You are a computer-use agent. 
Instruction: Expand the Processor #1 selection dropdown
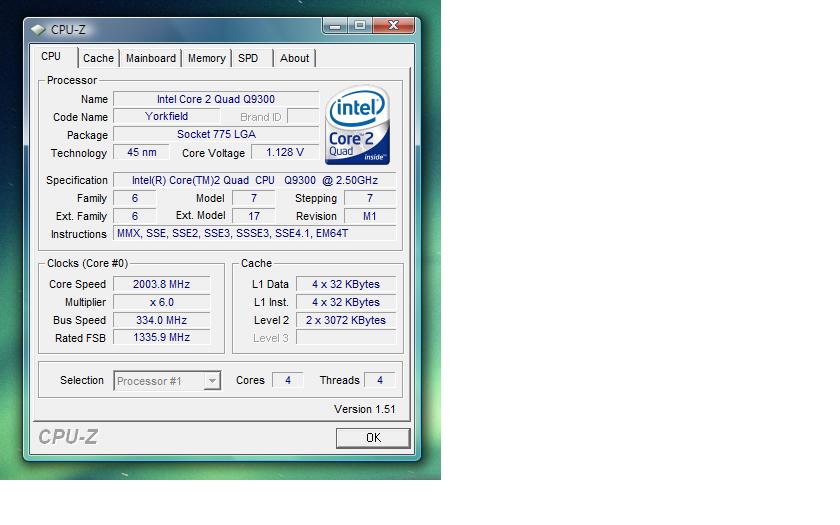point(211,381)
